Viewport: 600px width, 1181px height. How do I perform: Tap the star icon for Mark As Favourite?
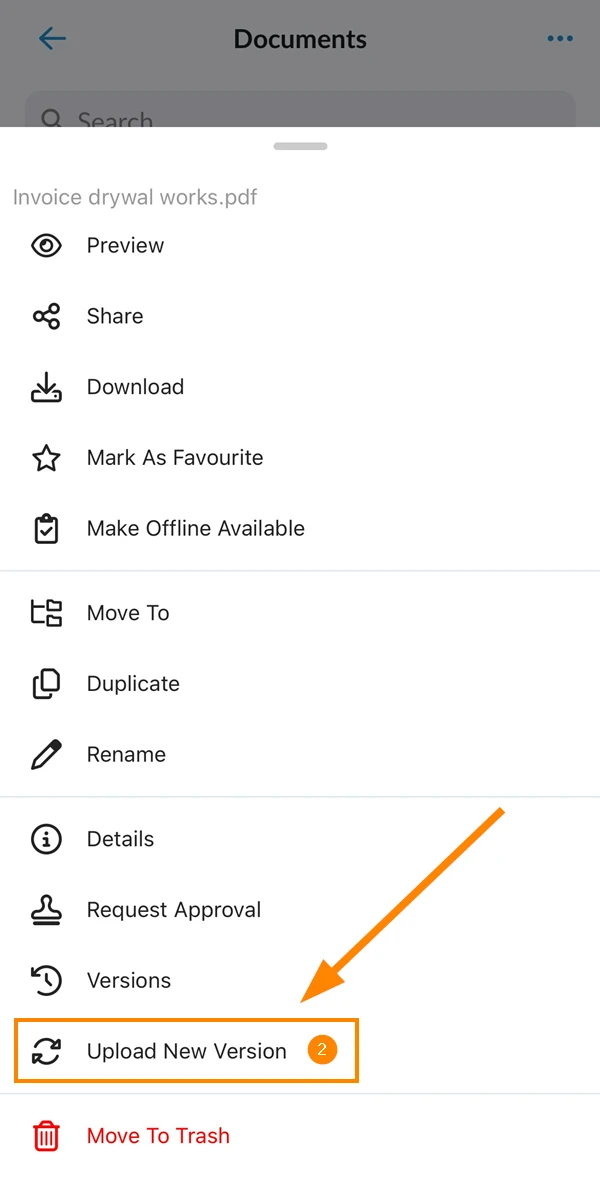[47, 458]
